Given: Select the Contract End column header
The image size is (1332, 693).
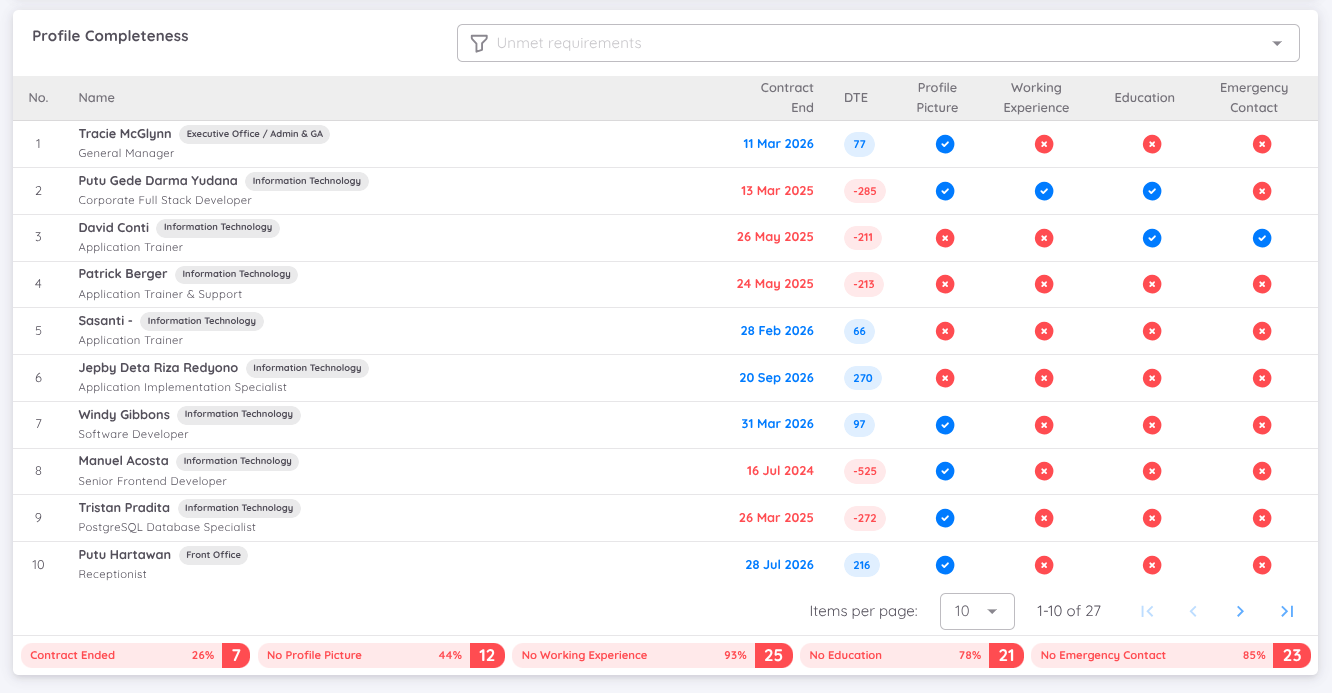Looking at the screenshot, I should 787,97.
